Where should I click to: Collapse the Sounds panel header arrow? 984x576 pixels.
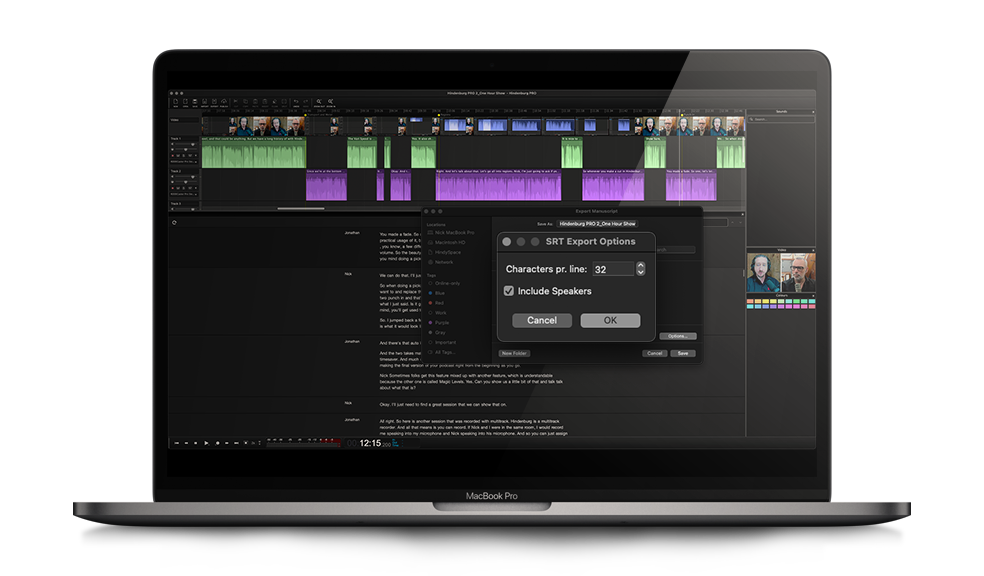(x=813, y=112)
